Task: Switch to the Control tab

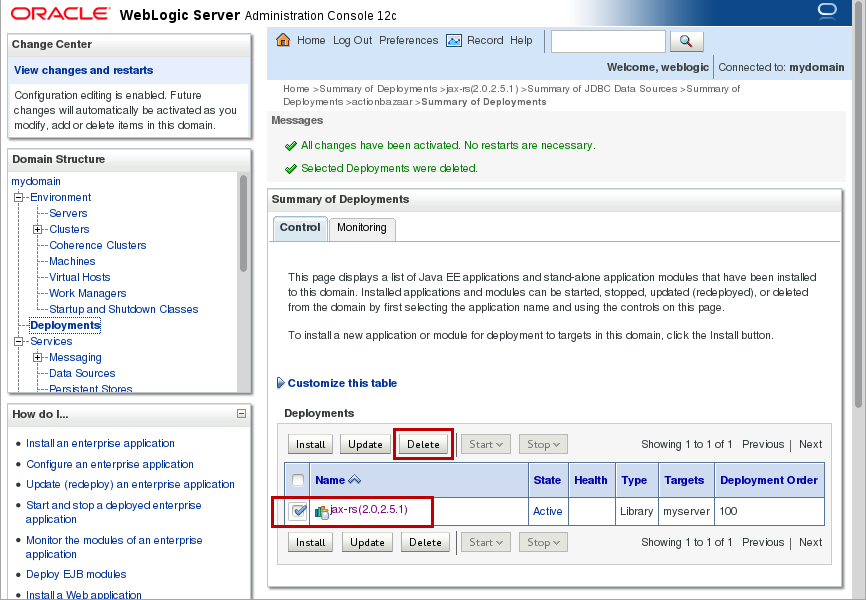Action: [300, 228]
